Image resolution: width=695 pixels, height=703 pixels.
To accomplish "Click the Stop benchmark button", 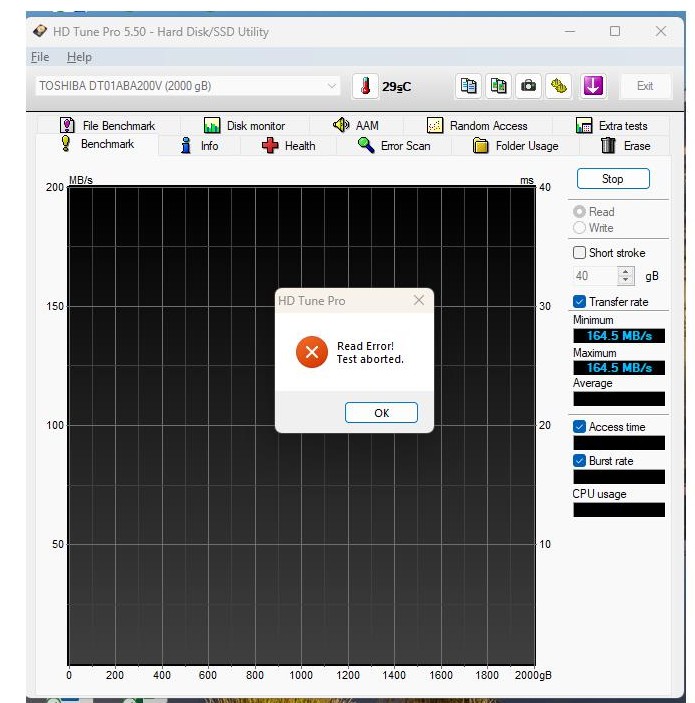I will (x=612, y=179).
